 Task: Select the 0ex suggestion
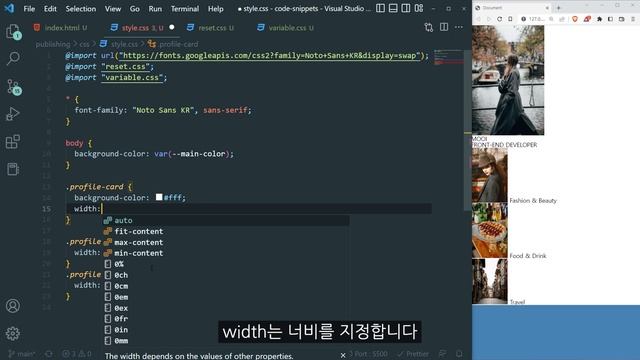coord(226,308)
